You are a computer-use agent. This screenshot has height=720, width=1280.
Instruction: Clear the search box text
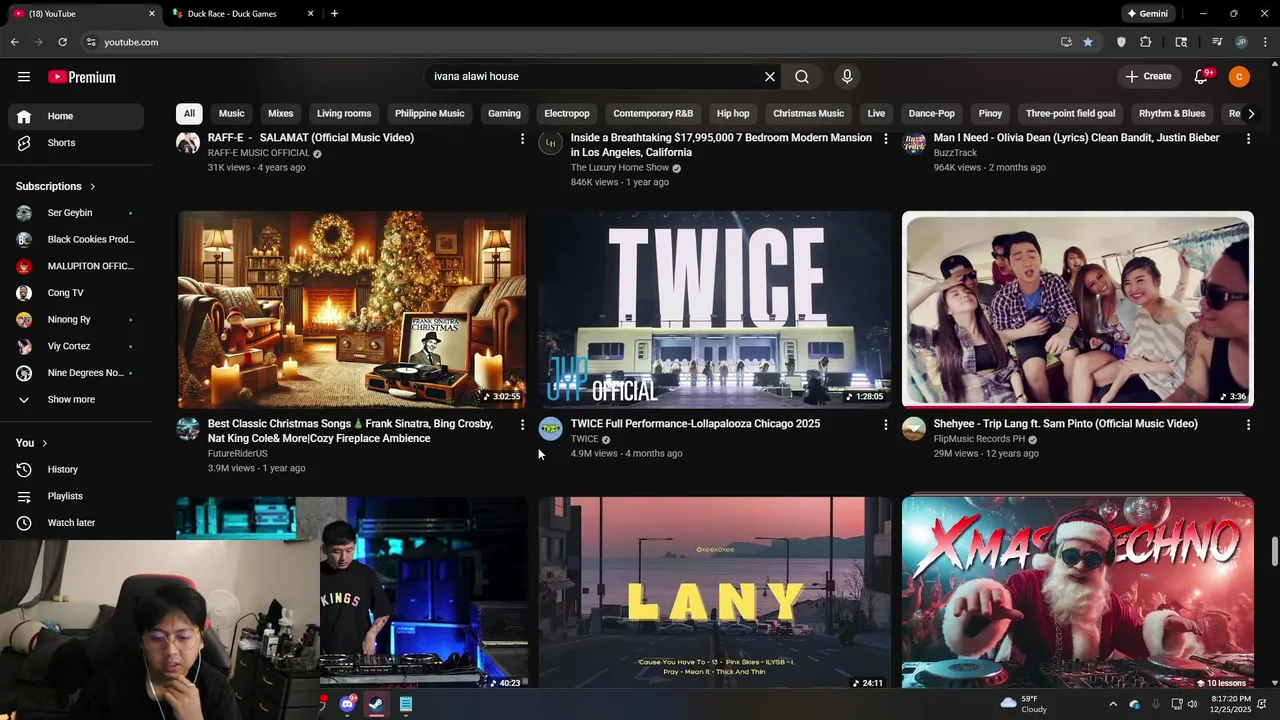point(770,77)
